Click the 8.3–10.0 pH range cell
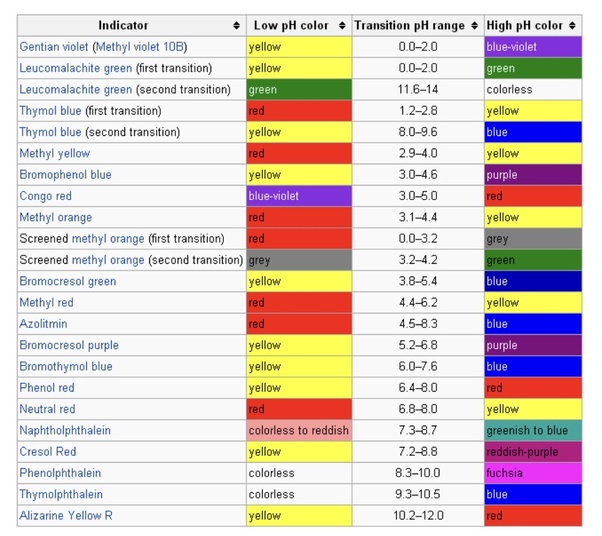 pos(417,474)
